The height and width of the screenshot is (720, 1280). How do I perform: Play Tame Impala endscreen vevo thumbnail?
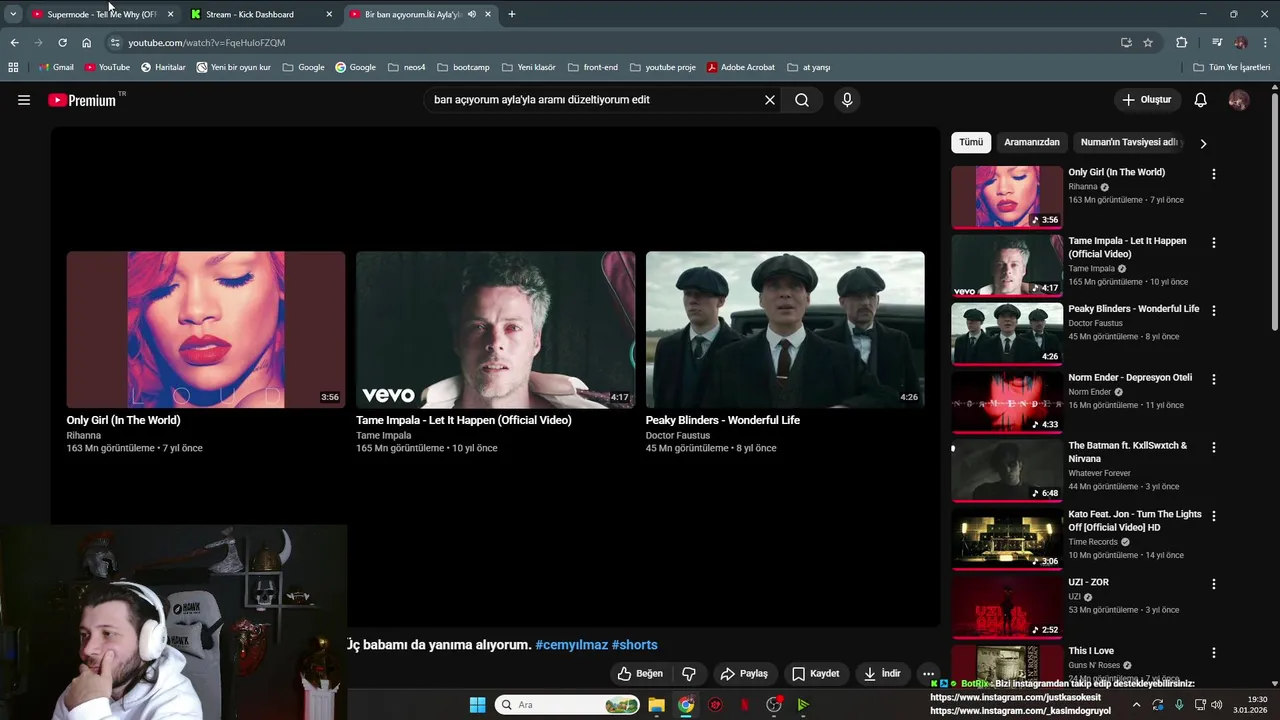[x=495, y=330]
